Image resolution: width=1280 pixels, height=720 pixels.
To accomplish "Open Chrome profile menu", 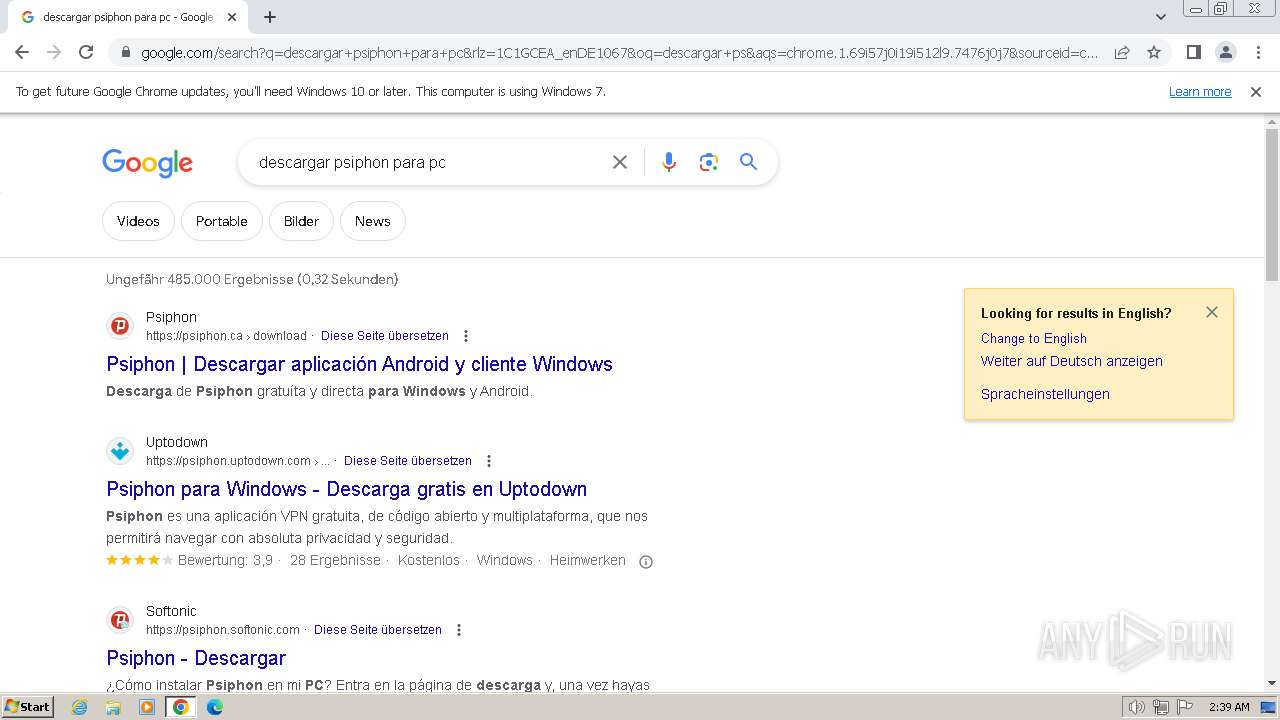I will click(1225, 52).
